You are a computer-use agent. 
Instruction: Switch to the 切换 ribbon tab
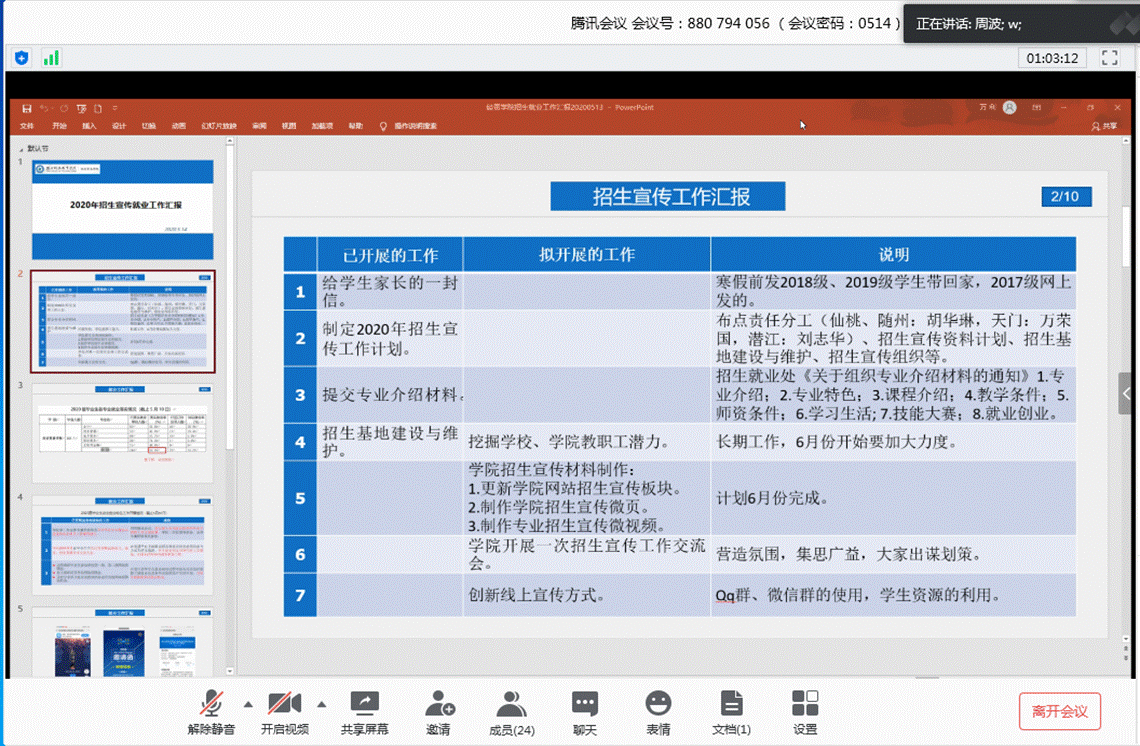[149, 126]
